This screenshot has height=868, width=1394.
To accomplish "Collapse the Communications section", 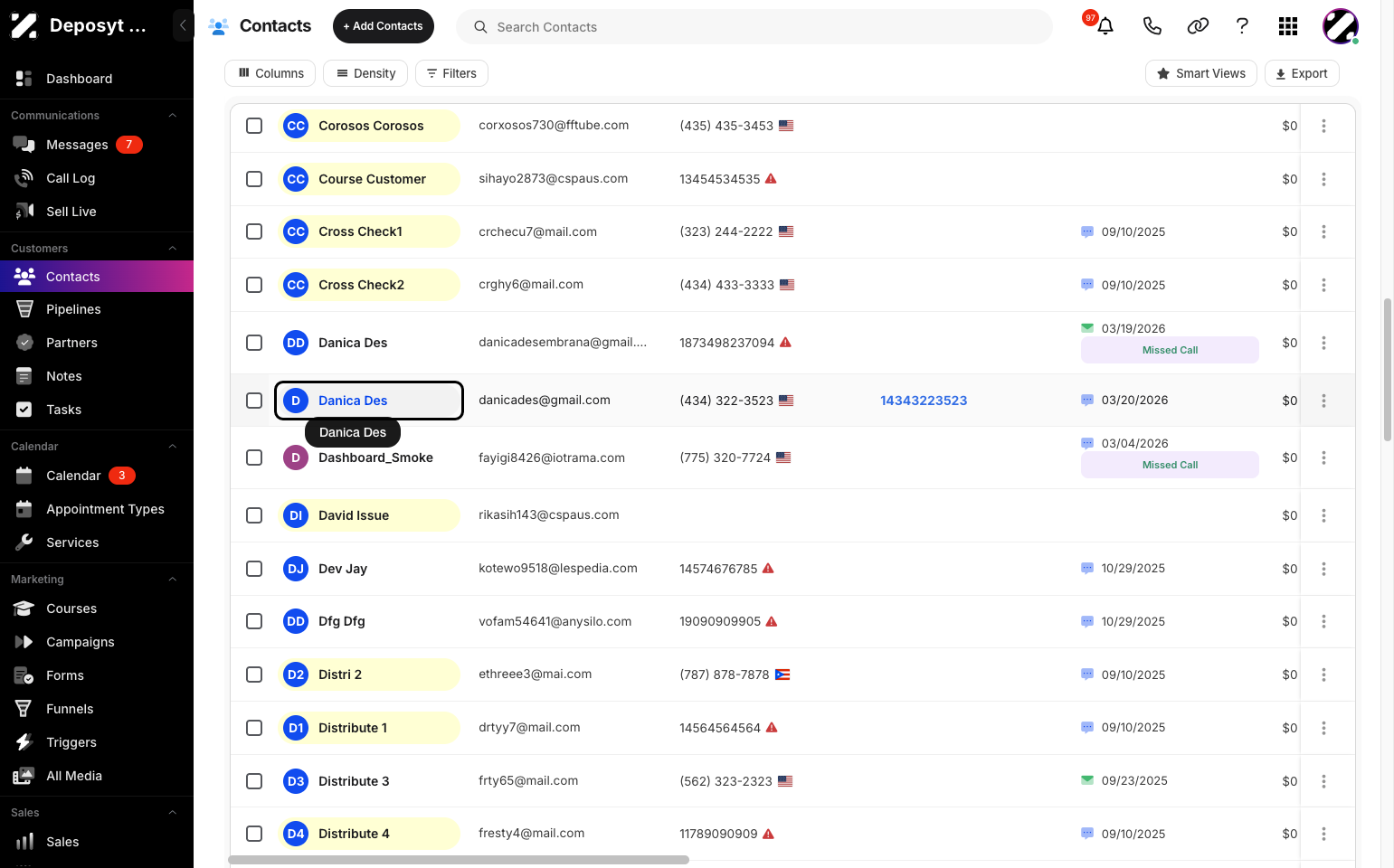I will [x=172, y=116].
